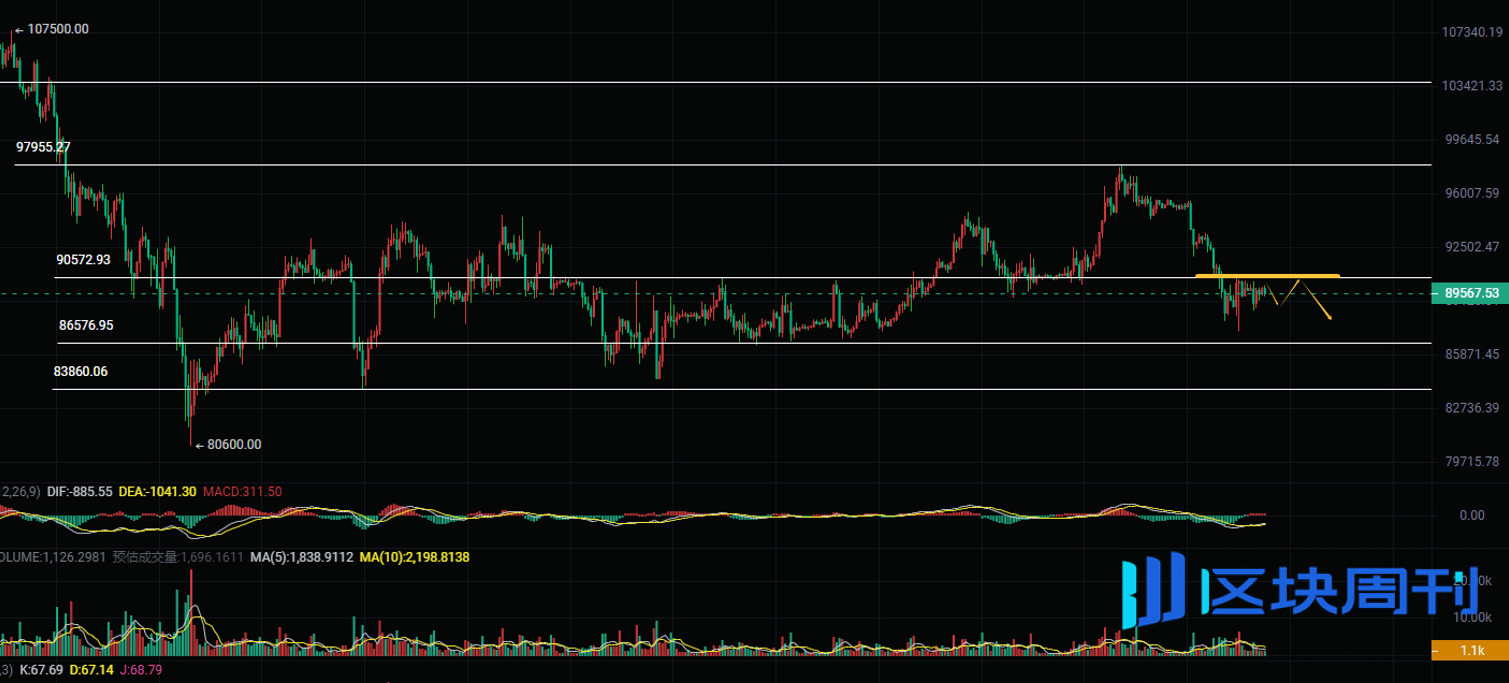Screen dimensions: 1509x683
Task: Select the 86576.95 support label
Action: pyautogui.click(x=86, y=325)
